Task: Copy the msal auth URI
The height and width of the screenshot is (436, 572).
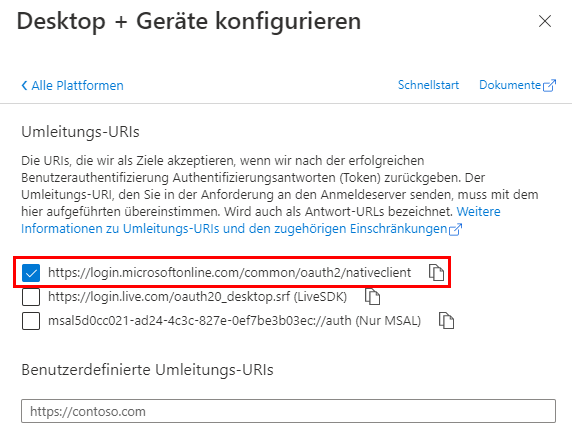Action: coord(446,321)
